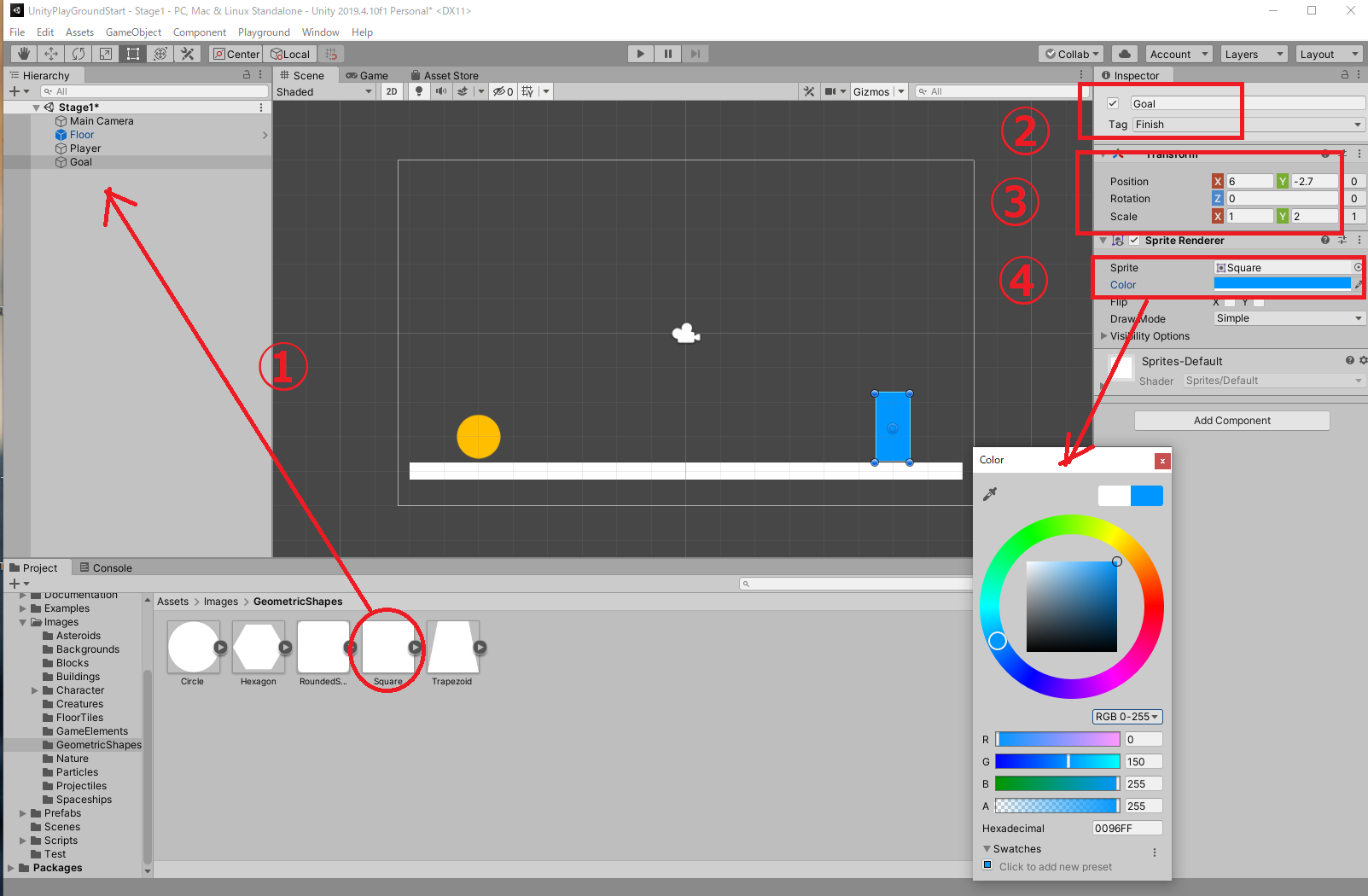Screen dimensions: 1368x896
Task: Open the Playground menu
Action: tap(264, 32)
